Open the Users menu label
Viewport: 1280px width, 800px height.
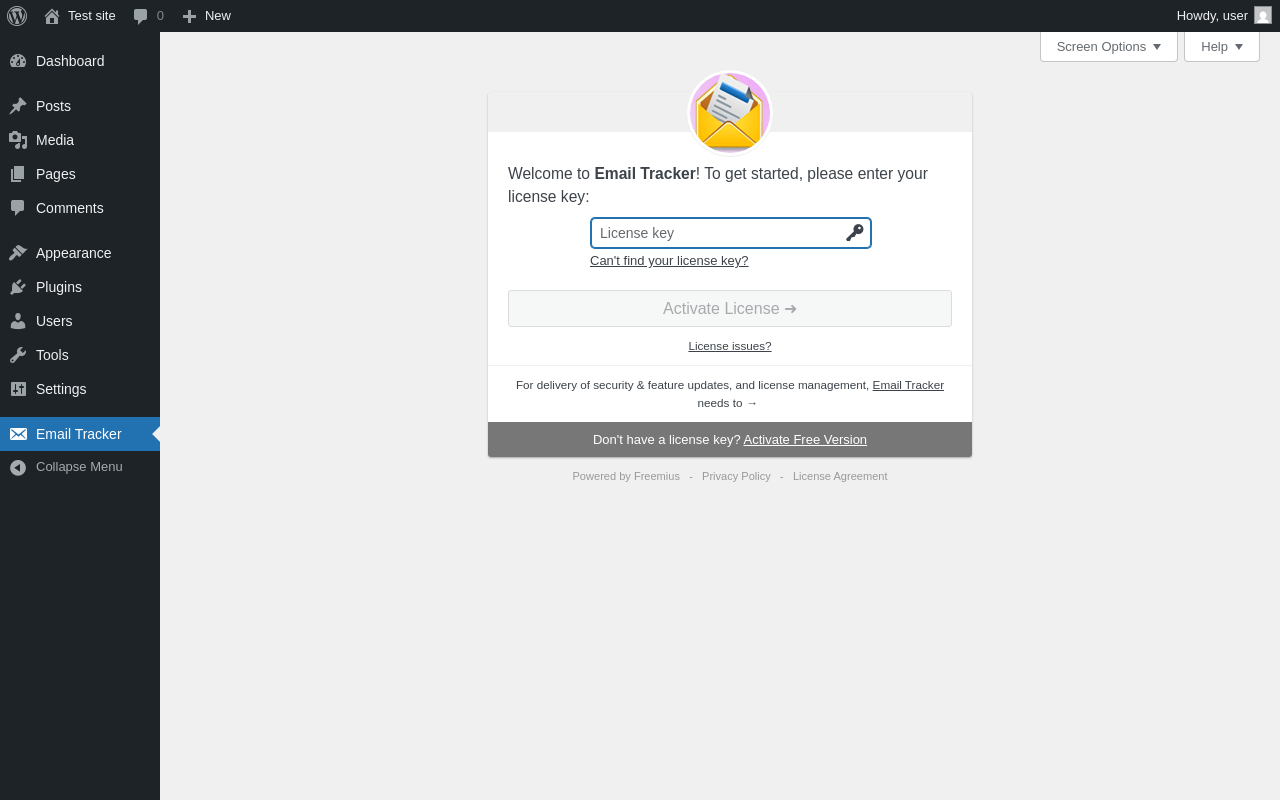coord(54,321)
